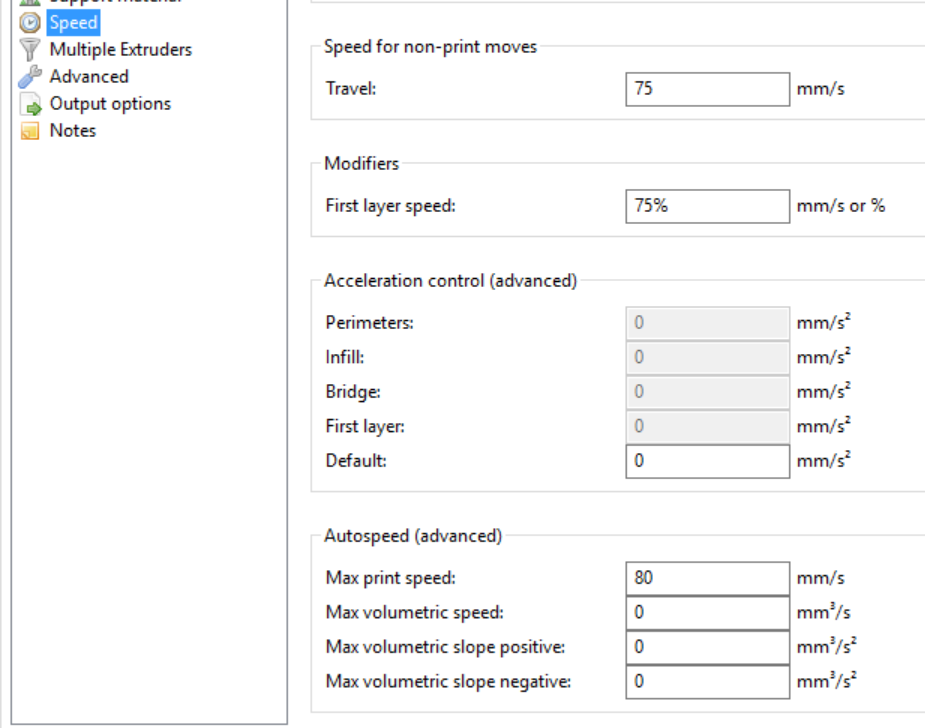Click the disabled Infill acceleration field
Image resolution: width=925 pixels, height=728 pixels.
pos(707,357)
